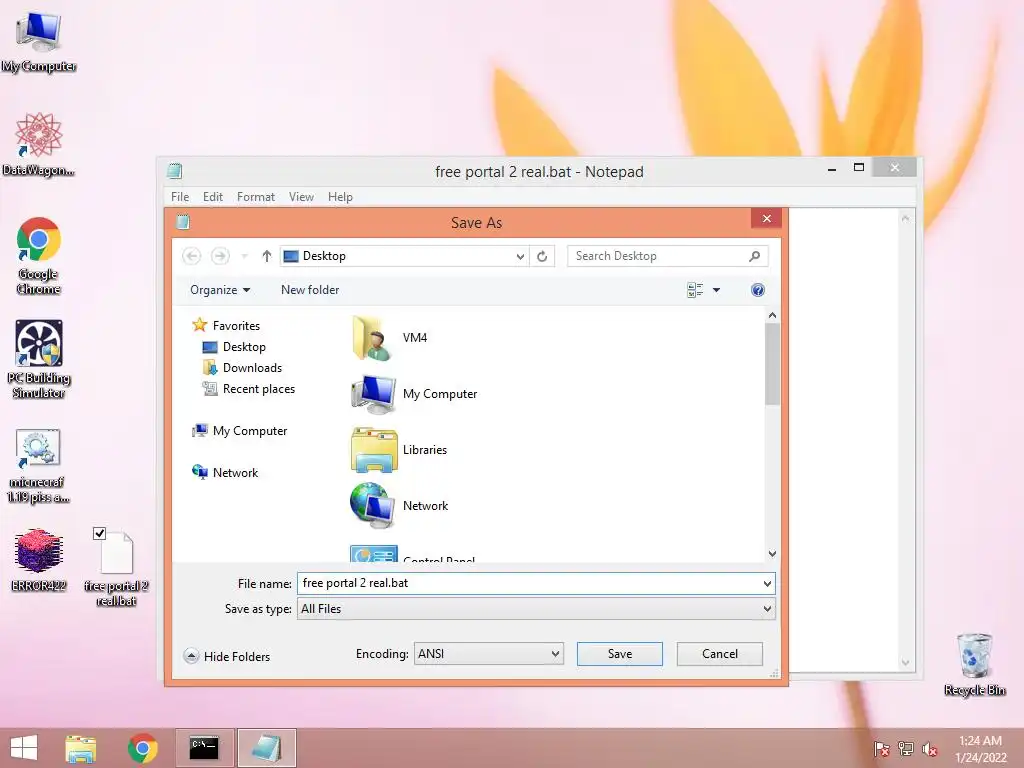This screenshot has width=1024, height=768.
Task: Open the minecraf 1.19 desktop shortcut
Action: point(39,466)
